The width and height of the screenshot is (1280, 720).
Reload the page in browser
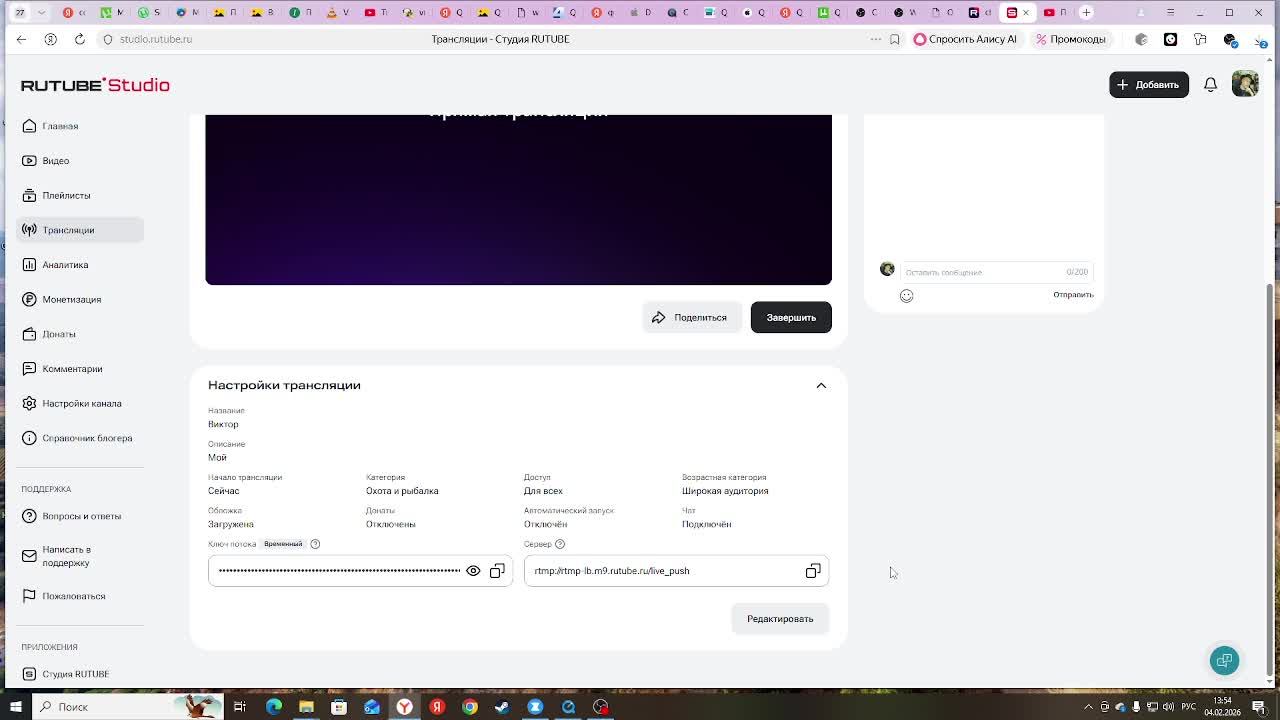(x=79, y=39)
